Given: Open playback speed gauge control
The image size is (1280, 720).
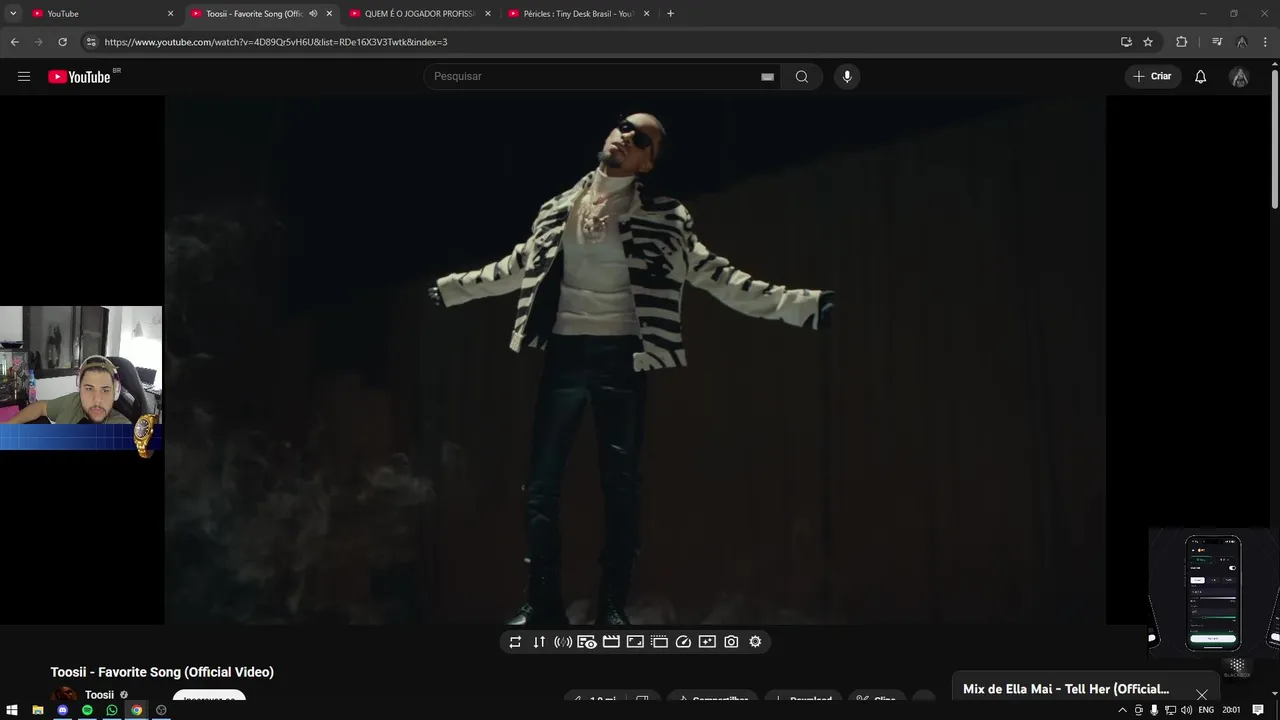Looking at the screenshot, I should (683, 642).
